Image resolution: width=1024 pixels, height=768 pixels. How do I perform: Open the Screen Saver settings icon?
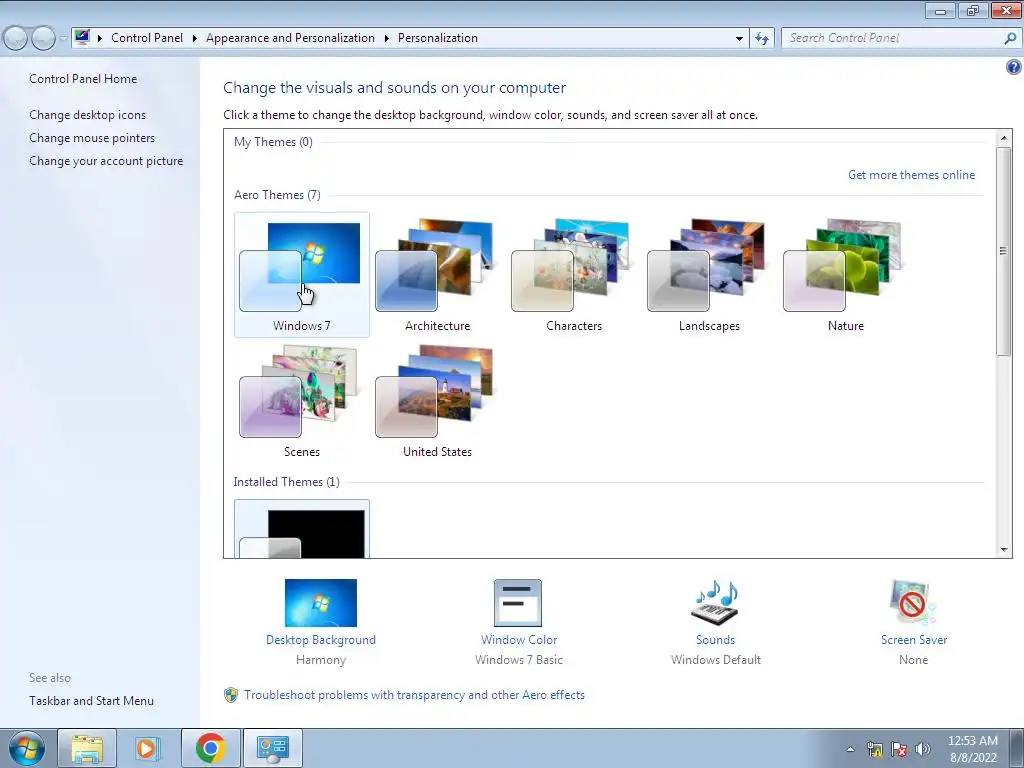pyautogui.click(x=913, y=603)
